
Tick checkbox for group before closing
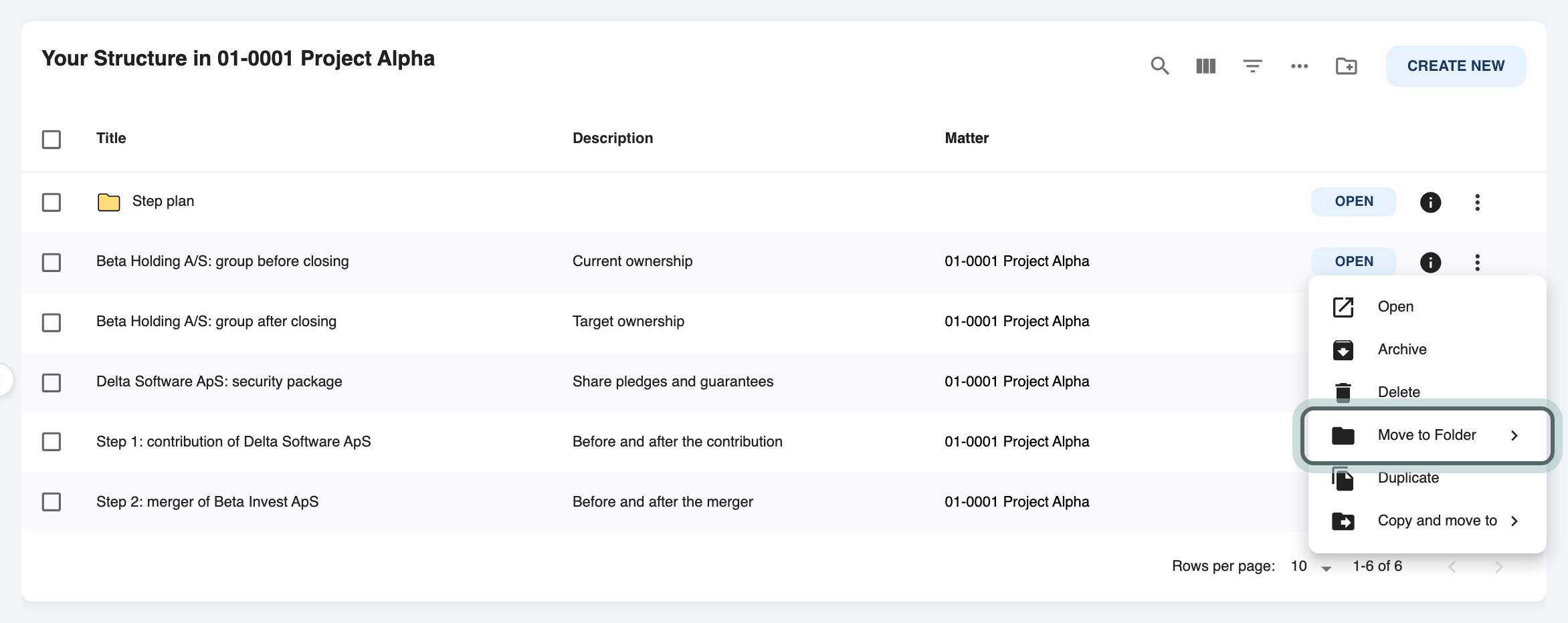[52, 262]
